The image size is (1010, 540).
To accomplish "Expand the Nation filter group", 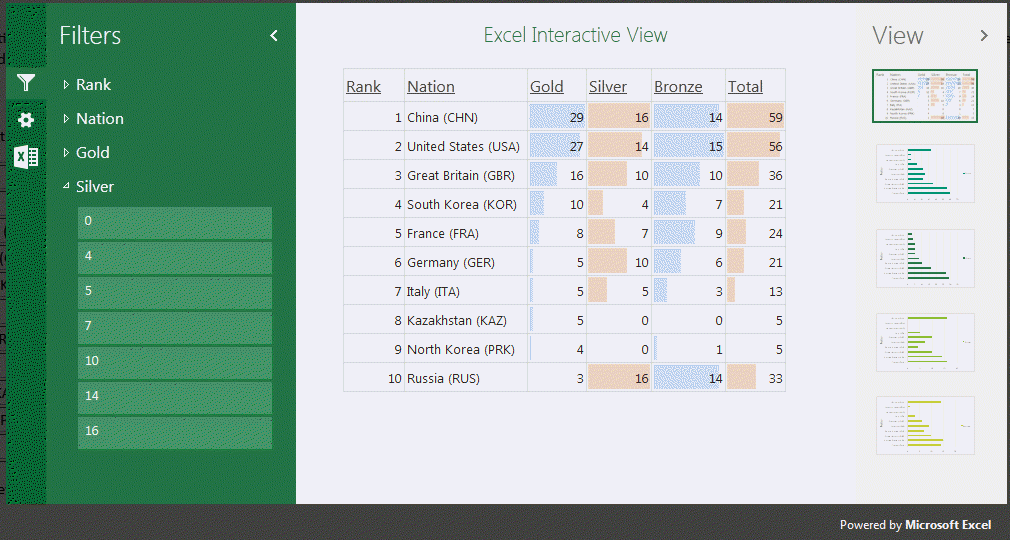I will pyautogui.click(x=99, y=119).
